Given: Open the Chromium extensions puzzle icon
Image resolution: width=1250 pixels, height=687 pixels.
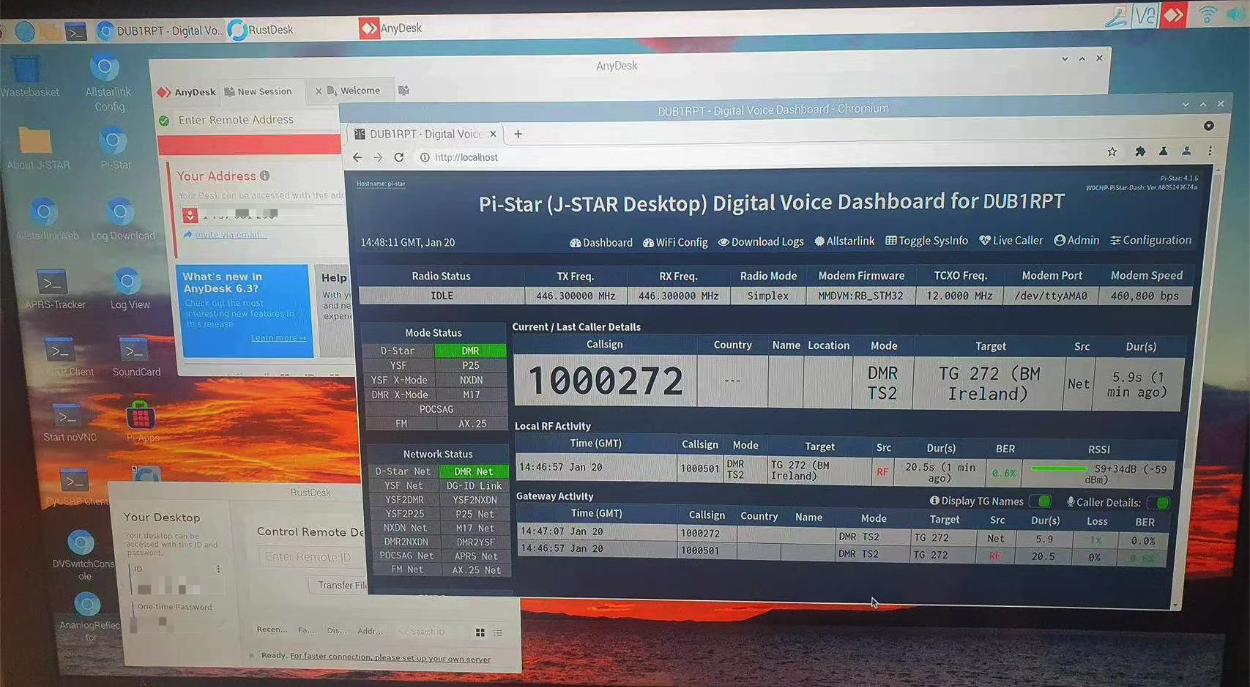Looking at the screenshot, I should 1140,152.
